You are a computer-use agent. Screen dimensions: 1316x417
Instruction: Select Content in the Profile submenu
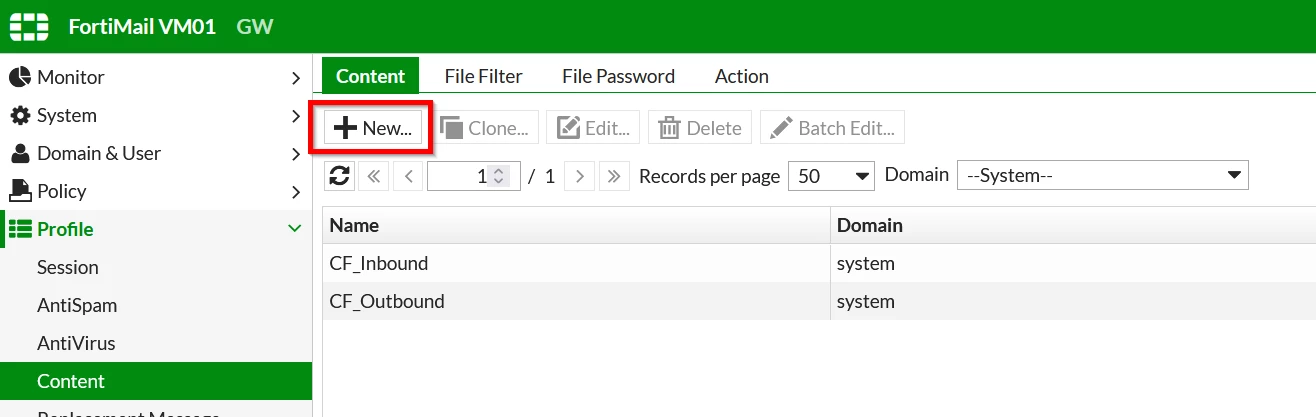click(x=156, y=381)
